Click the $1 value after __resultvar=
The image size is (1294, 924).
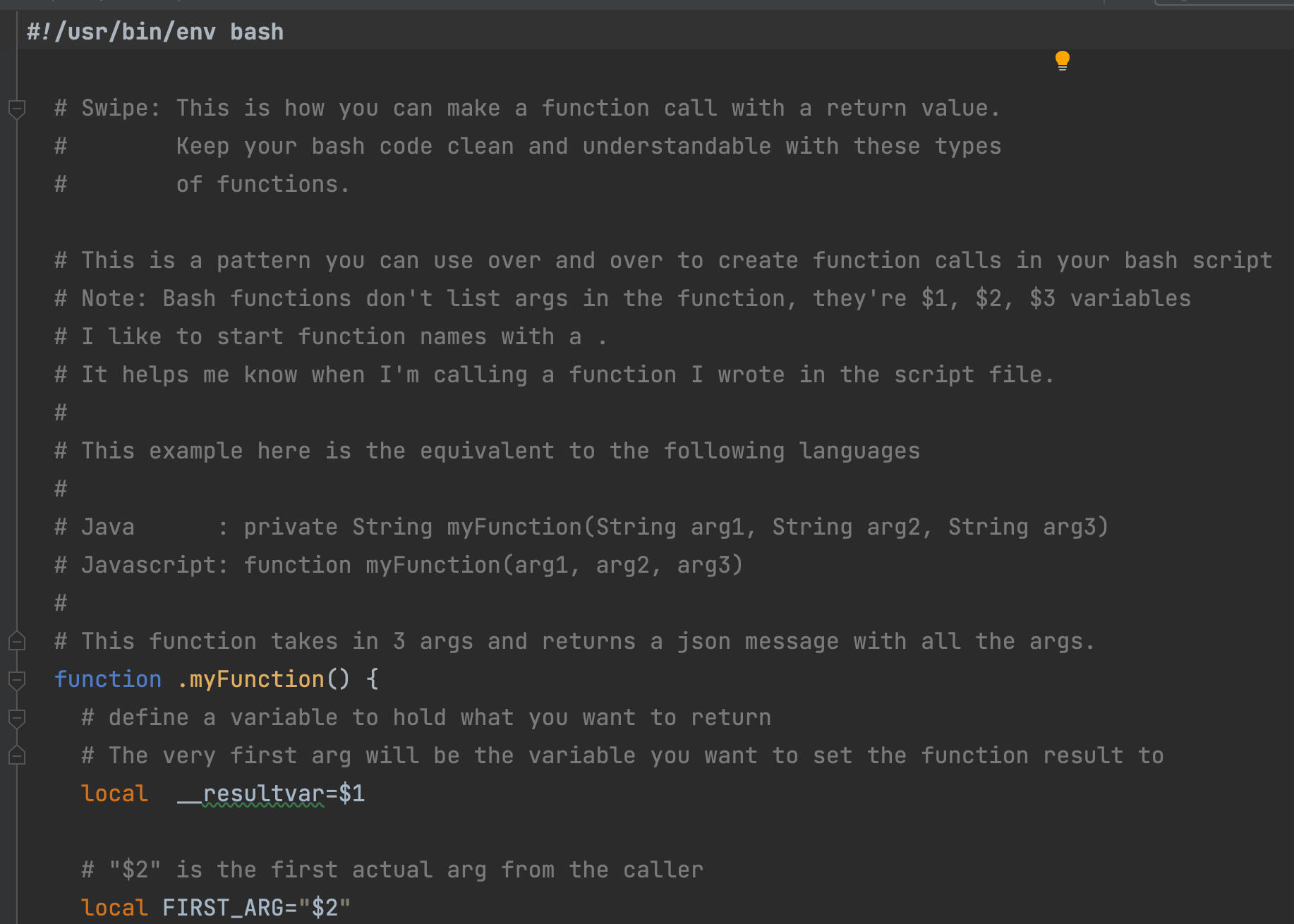(353, 793)
